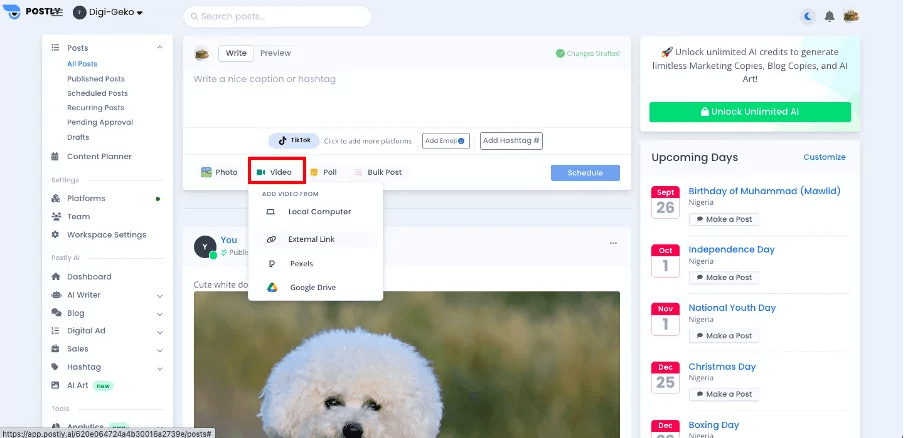Viewport: 904px width, 438px height.
Task: Click the Hashtag tag icon
Action: pyautogui.click(x=55, y=367)
